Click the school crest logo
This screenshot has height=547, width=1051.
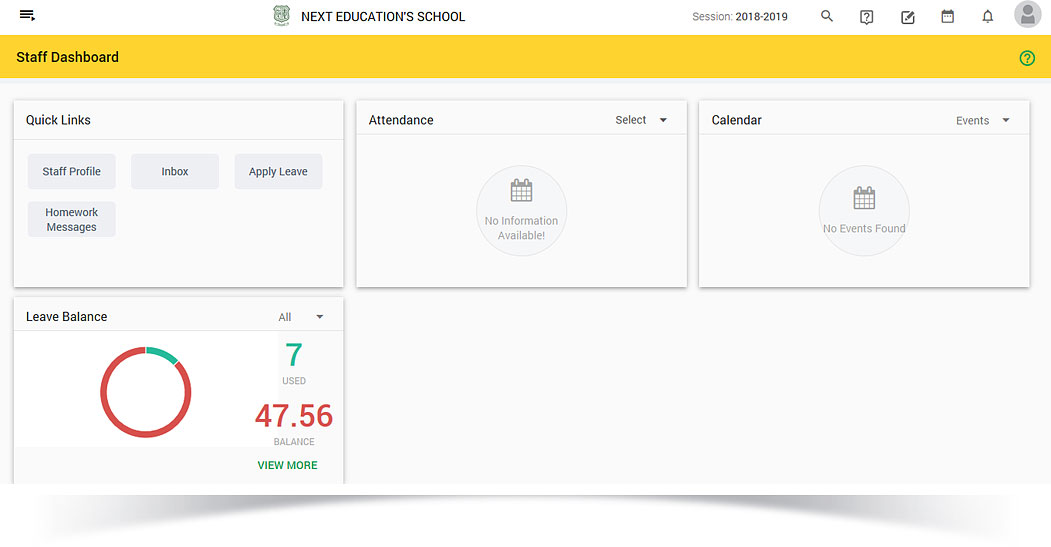pos(282,16)
